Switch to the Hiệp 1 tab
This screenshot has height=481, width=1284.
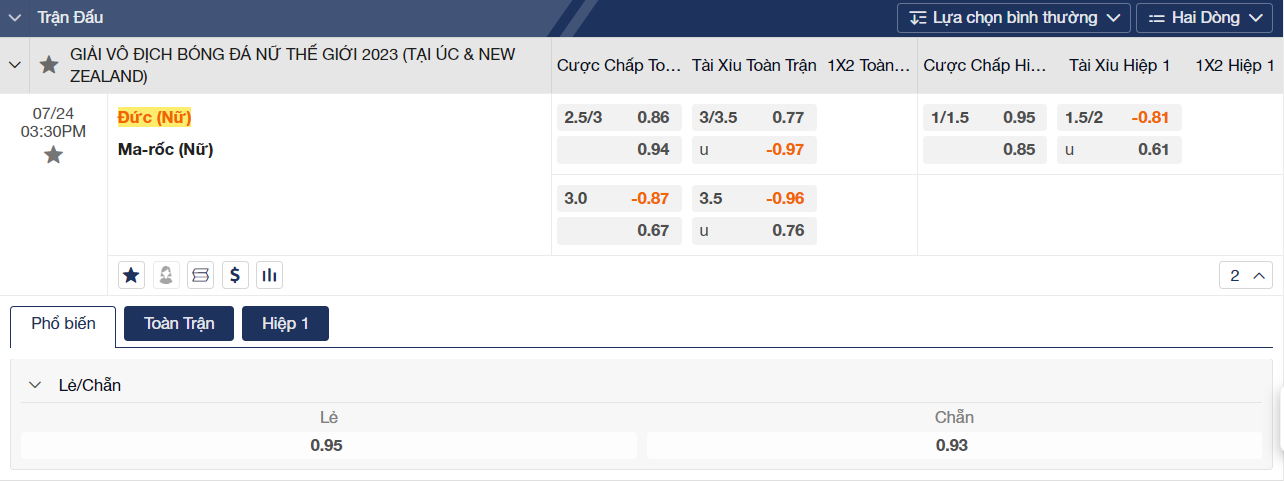(x=285, y=323)
